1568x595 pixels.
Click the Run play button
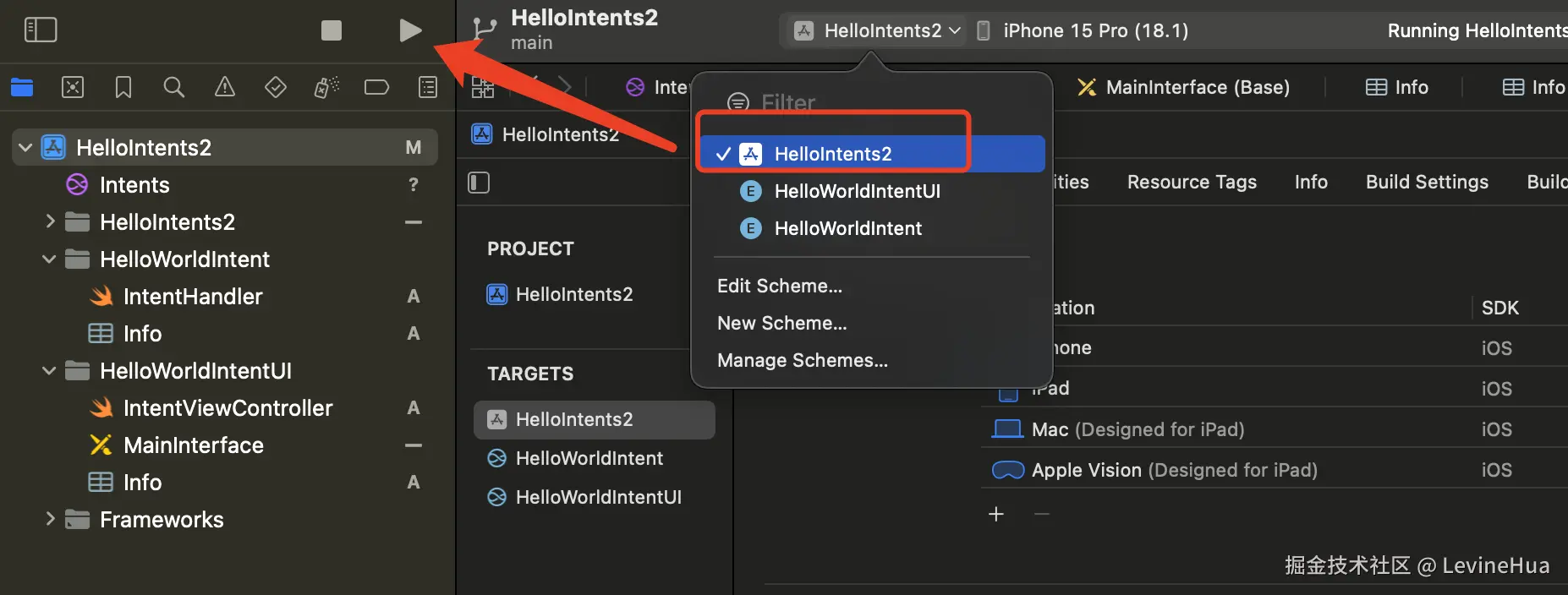click(x=410, y=30)
